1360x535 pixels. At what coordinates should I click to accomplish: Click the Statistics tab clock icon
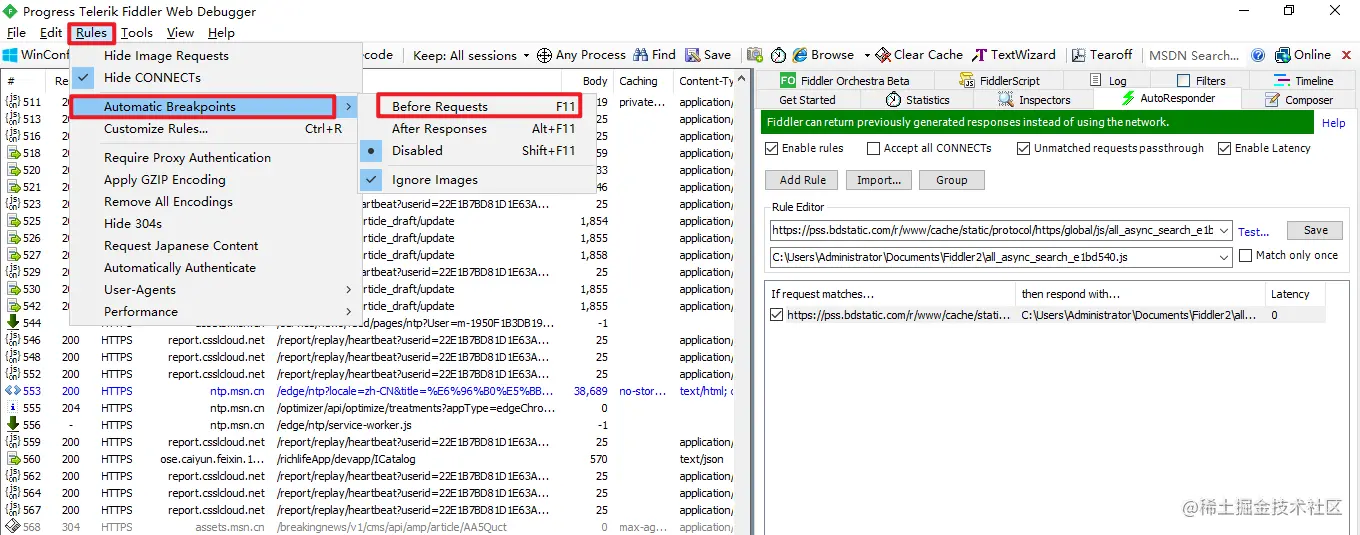pyautogui.click(x=894, y=99)
